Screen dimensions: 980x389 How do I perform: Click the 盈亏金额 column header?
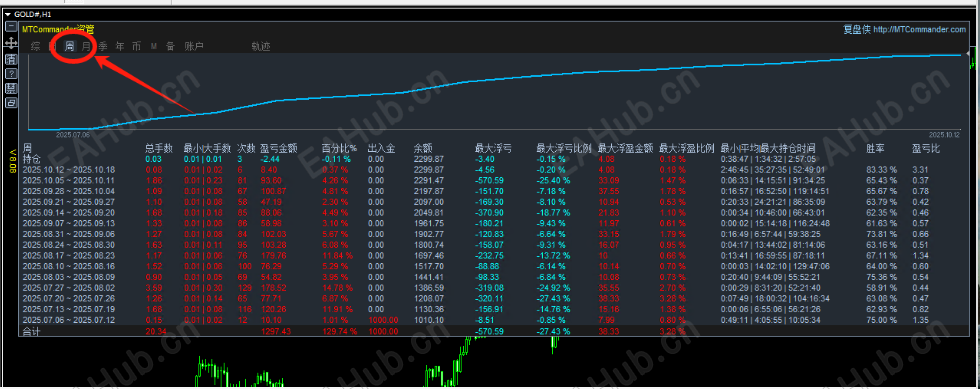[279, 149]
